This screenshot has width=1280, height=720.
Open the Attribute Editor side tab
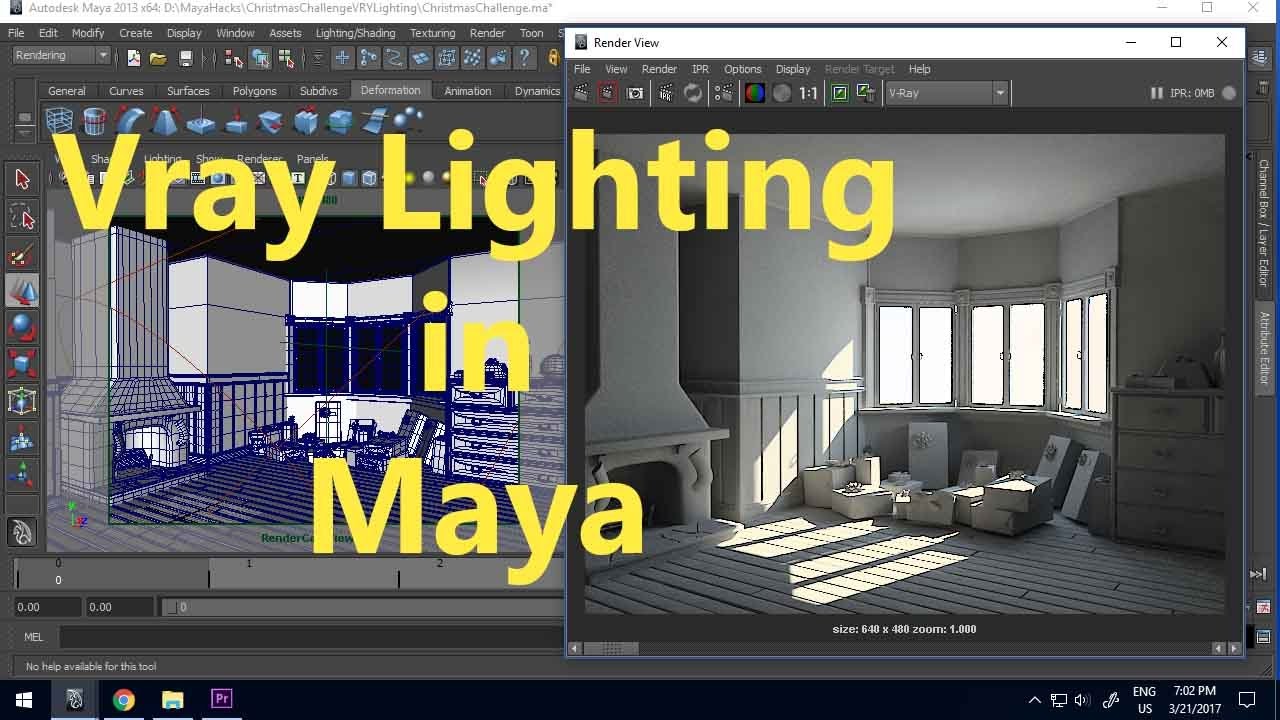click(1263, 348)
